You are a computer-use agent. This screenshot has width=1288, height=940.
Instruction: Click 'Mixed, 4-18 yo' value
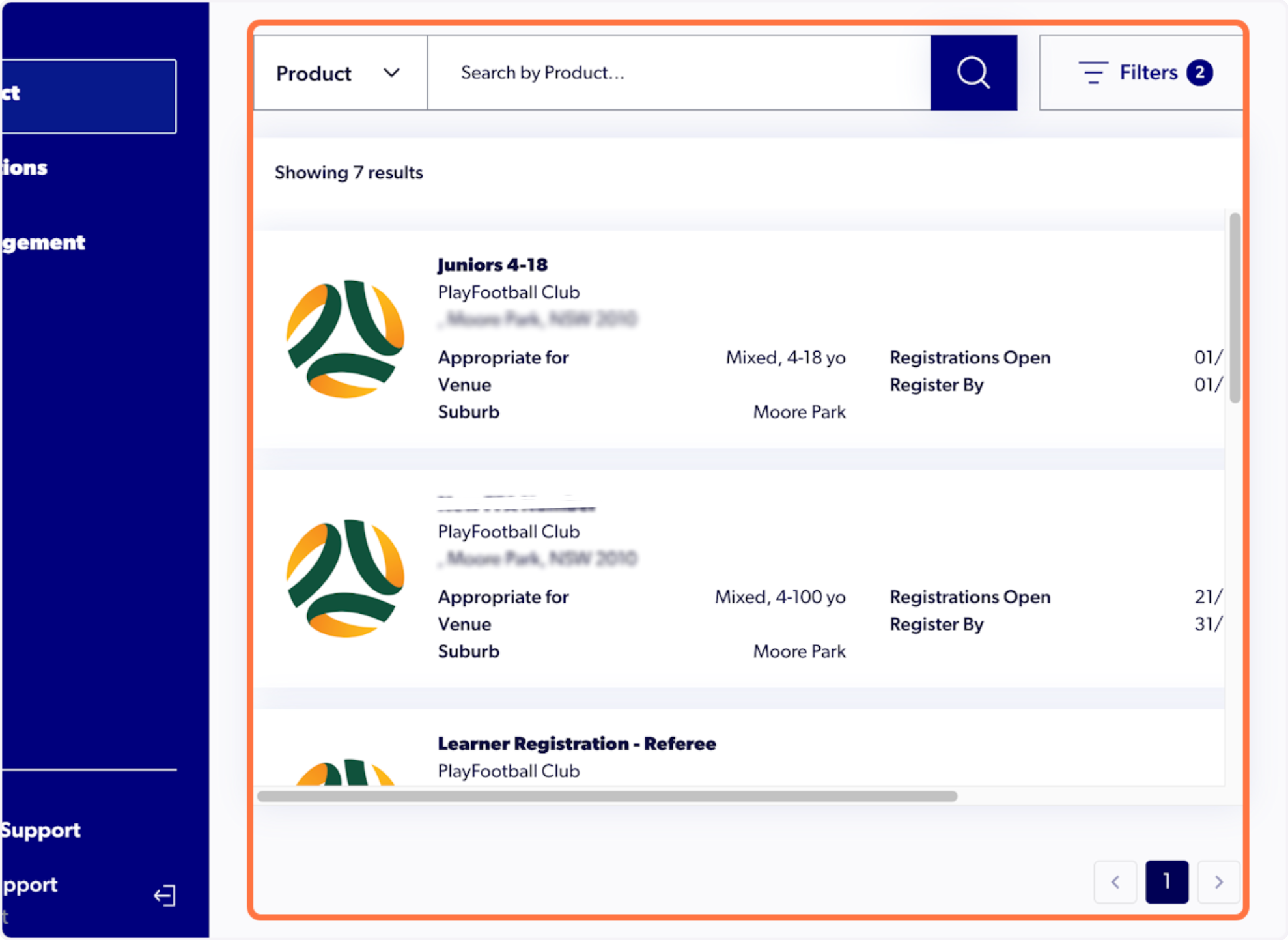[786, 358]
